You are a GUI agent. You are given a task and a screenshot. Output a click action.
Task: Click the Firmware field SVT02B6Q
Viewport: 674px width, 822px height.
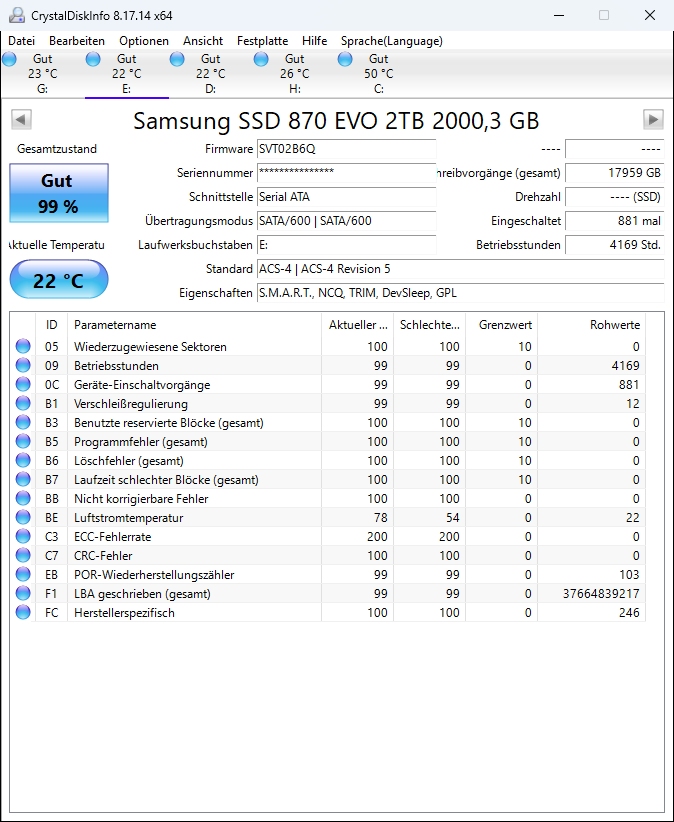pyautogui.click(x=346, y=149)
